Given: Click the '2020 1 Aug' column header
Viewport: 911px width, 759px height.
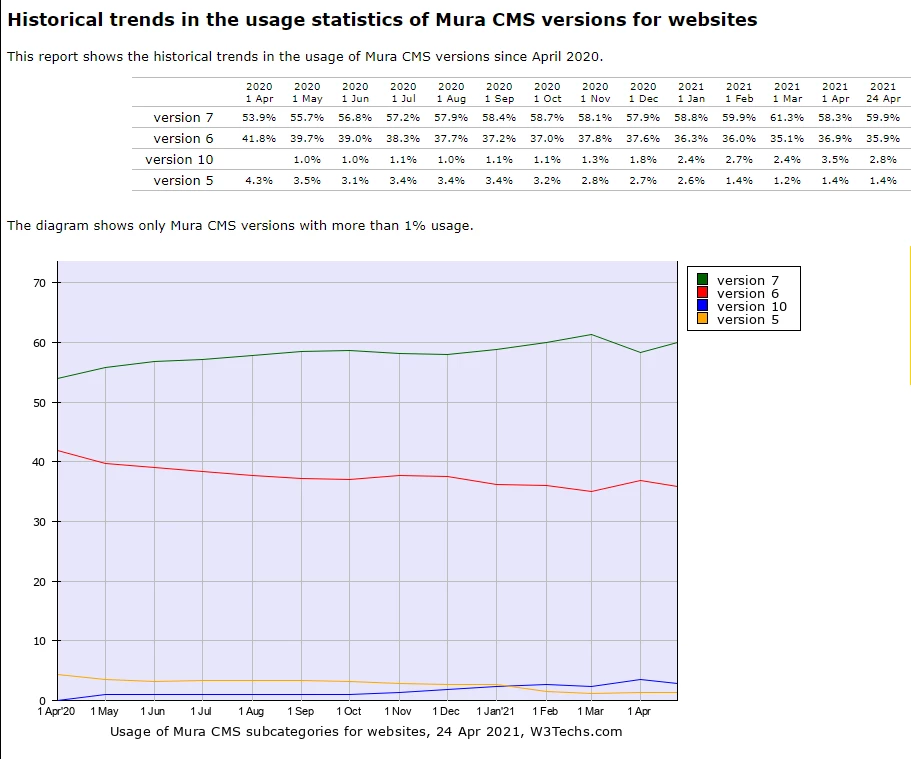Looking at the screenshot, I should pos(451,92).
